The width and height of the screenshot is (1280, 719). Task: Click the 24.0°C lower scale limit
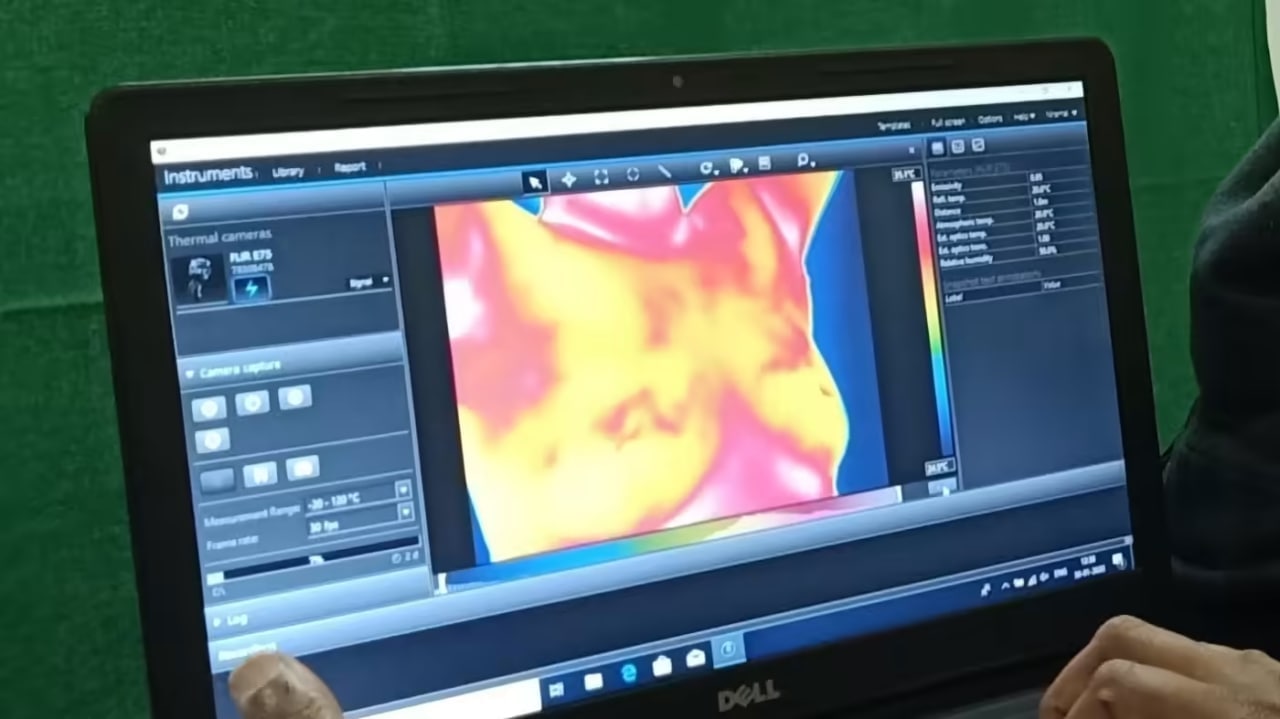pos(938,467)
